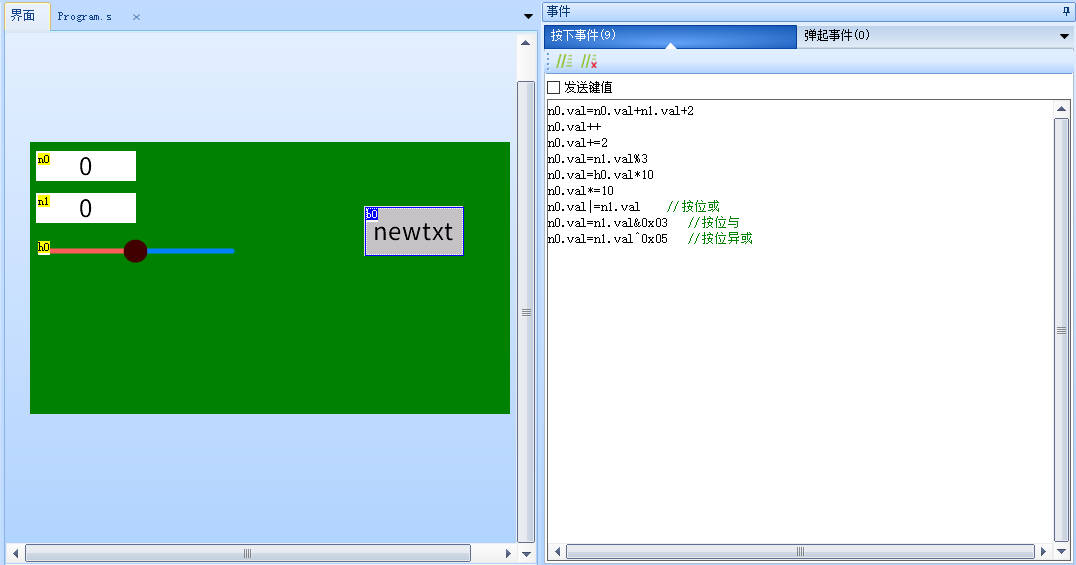The width and height of the screenshot is (1076, 565).
Task: Select the b0 button component label
Action: (x=371, y=214)
